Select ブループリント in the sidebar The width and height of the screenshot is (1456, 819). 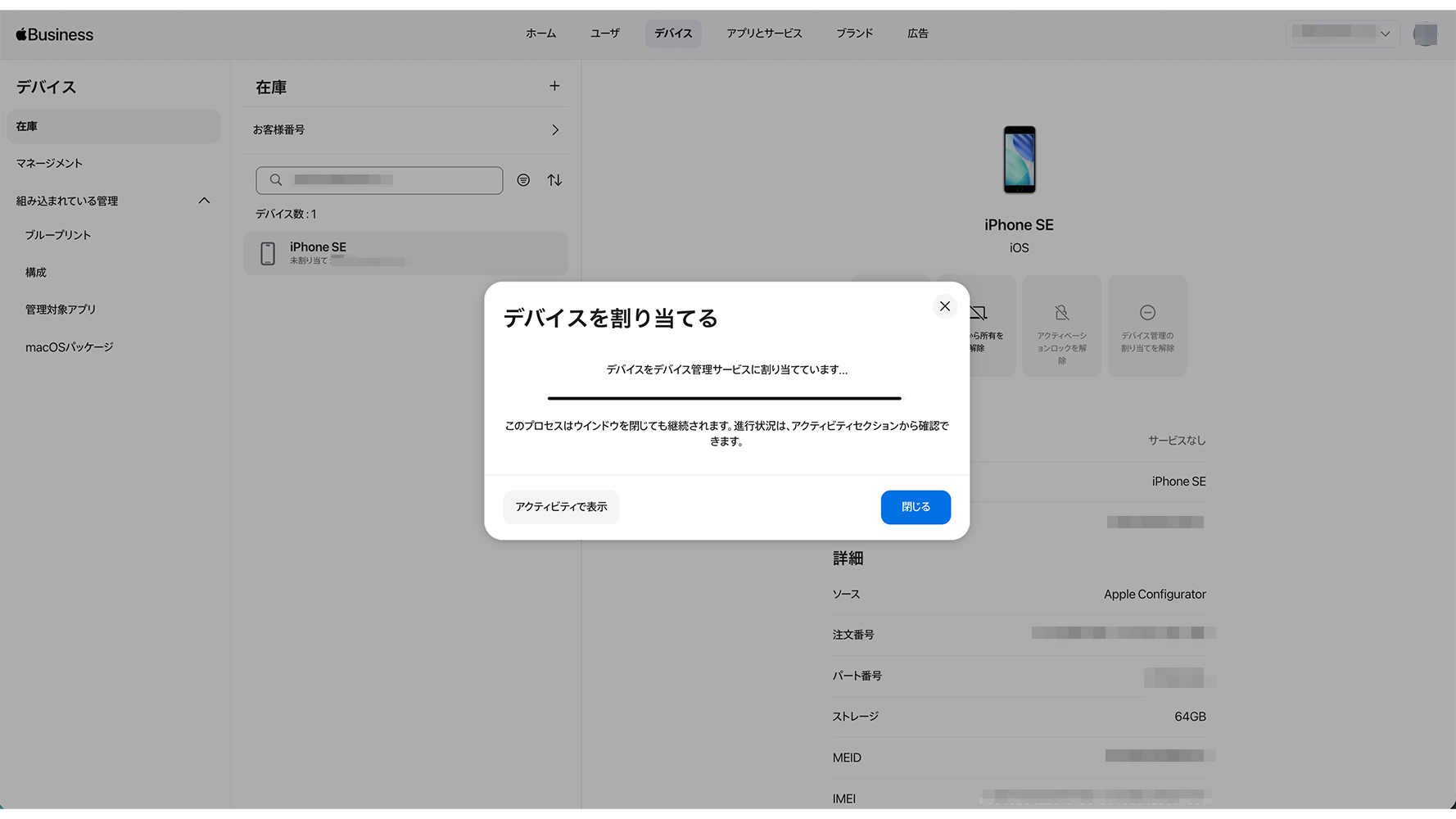point(58,235)
